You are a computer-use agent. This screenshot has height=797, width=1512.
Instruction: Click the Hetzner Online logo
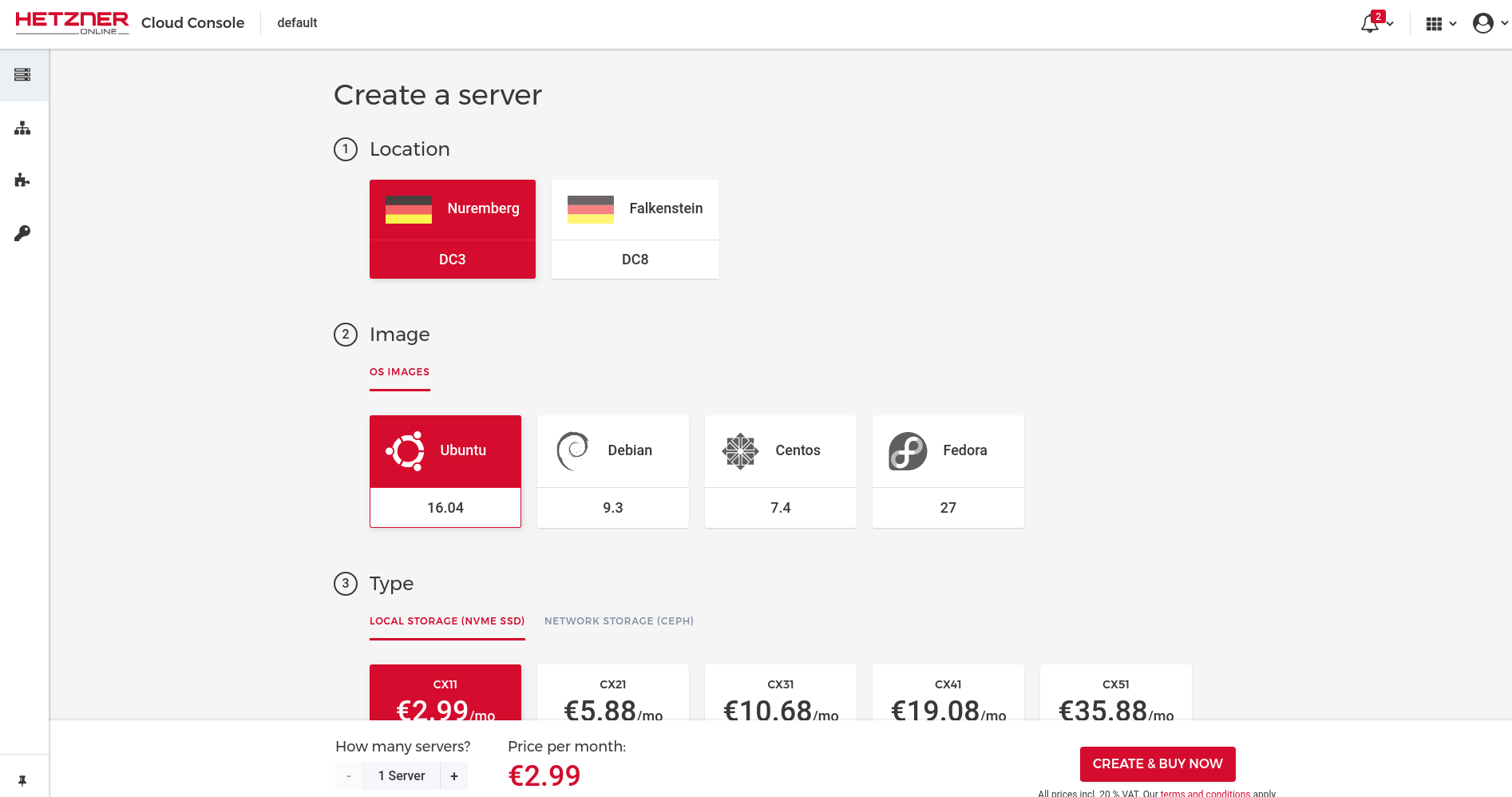coord(72,23)
